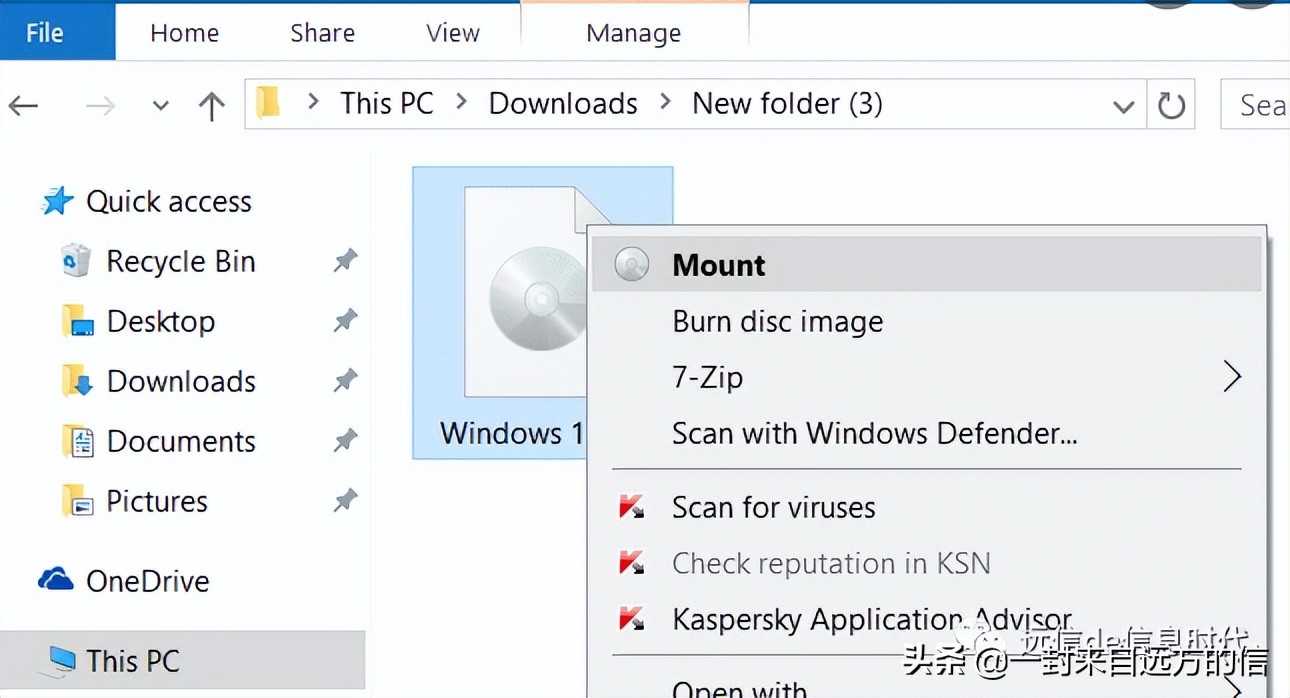Image resolution: width=1290 pixels, height=698 pixels.
Task: Click Downloads in the breadcrumb path
Action: point(562,103)
